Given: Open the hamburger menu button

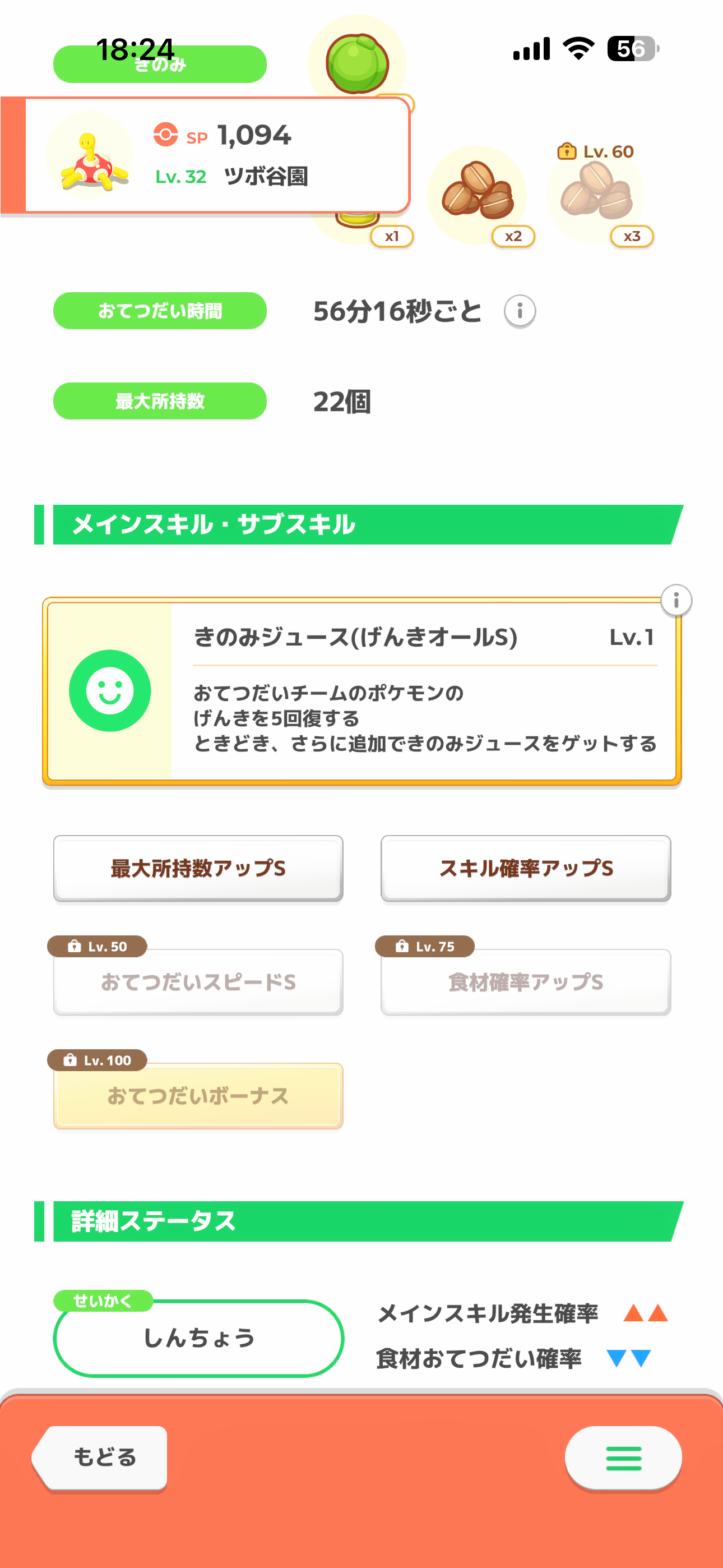Looking at the screenshot, I should 623,1458.
